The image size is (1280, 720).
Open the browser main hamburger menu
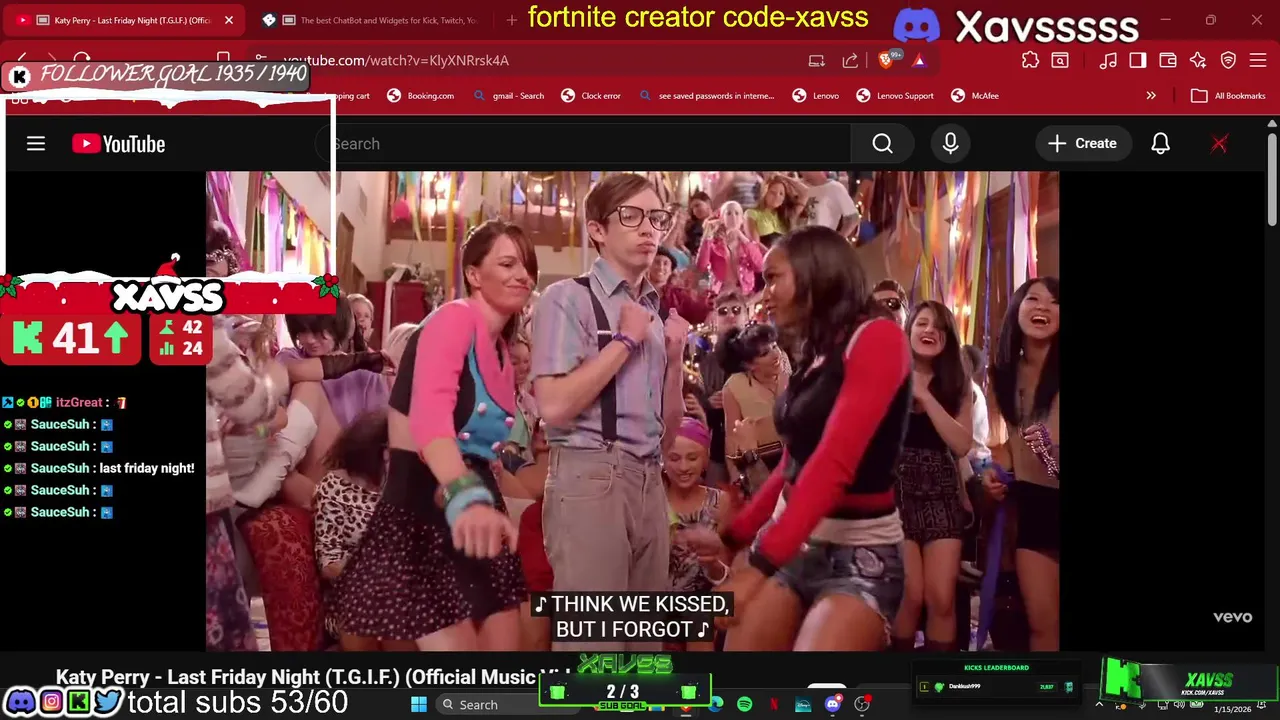point(1258,61)
